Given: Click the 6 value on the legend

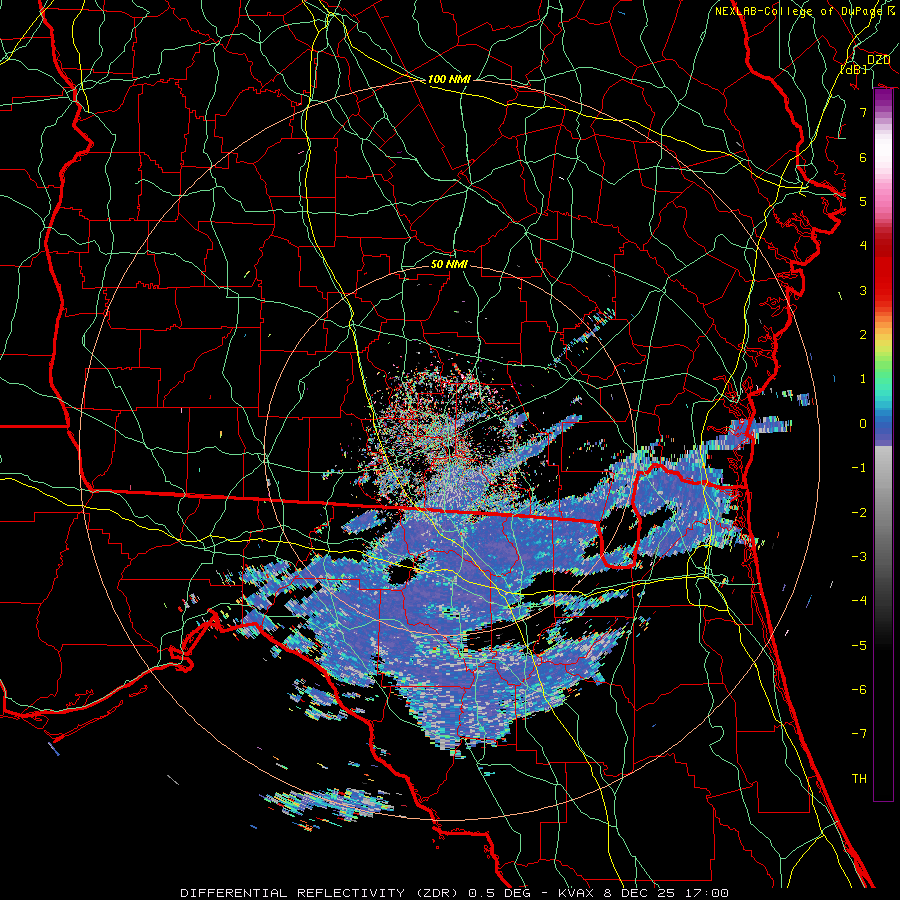Looking at the screenshot, I should (x=863, y=157).
